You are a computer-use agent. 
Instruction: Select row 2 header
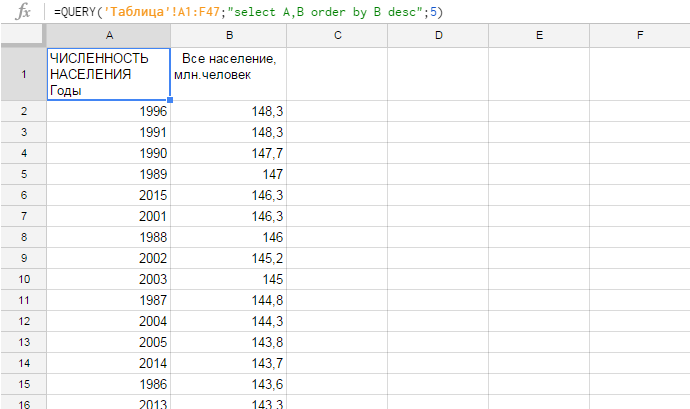tap(24, 111)
